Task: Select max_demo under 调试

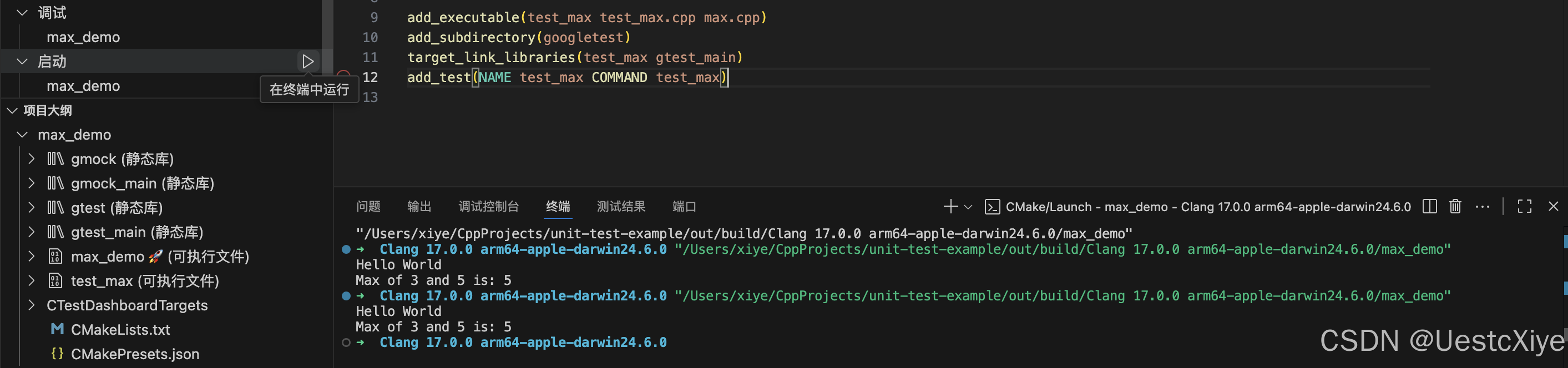Action: 83,37
